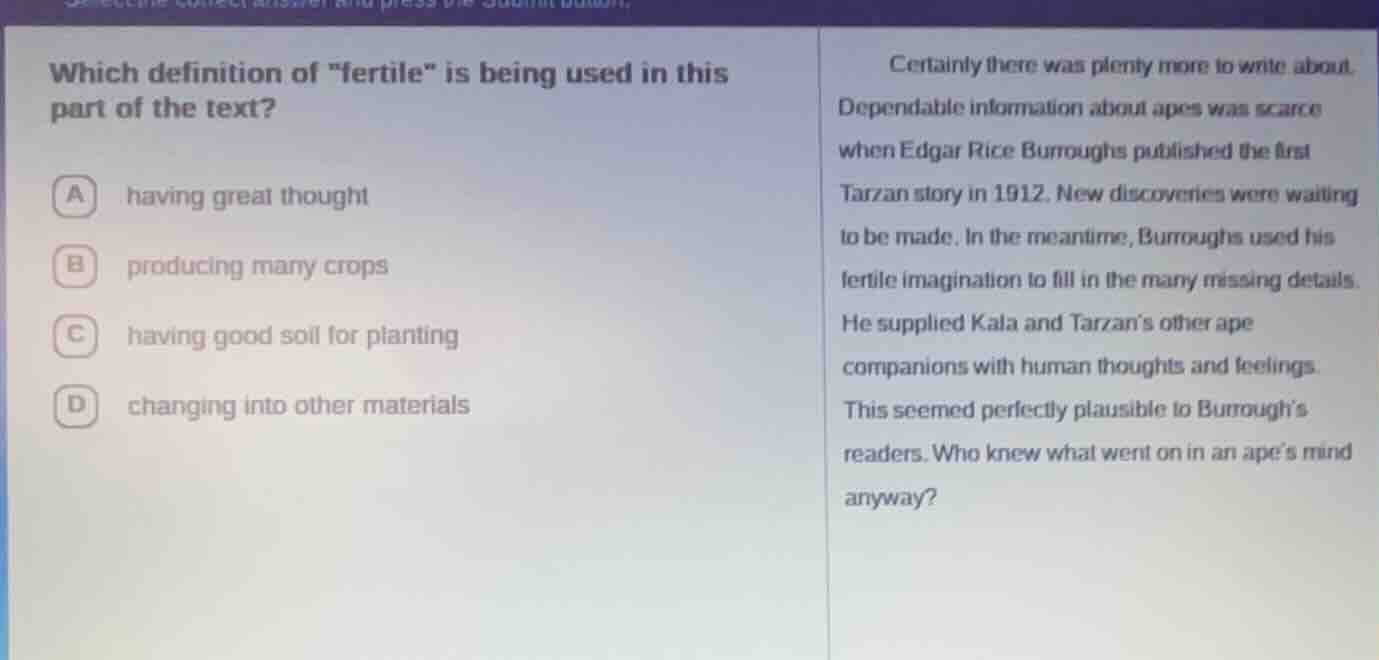Click the year '1912' in the passage
The image size is (1379, 660).
click(1020, 195)
